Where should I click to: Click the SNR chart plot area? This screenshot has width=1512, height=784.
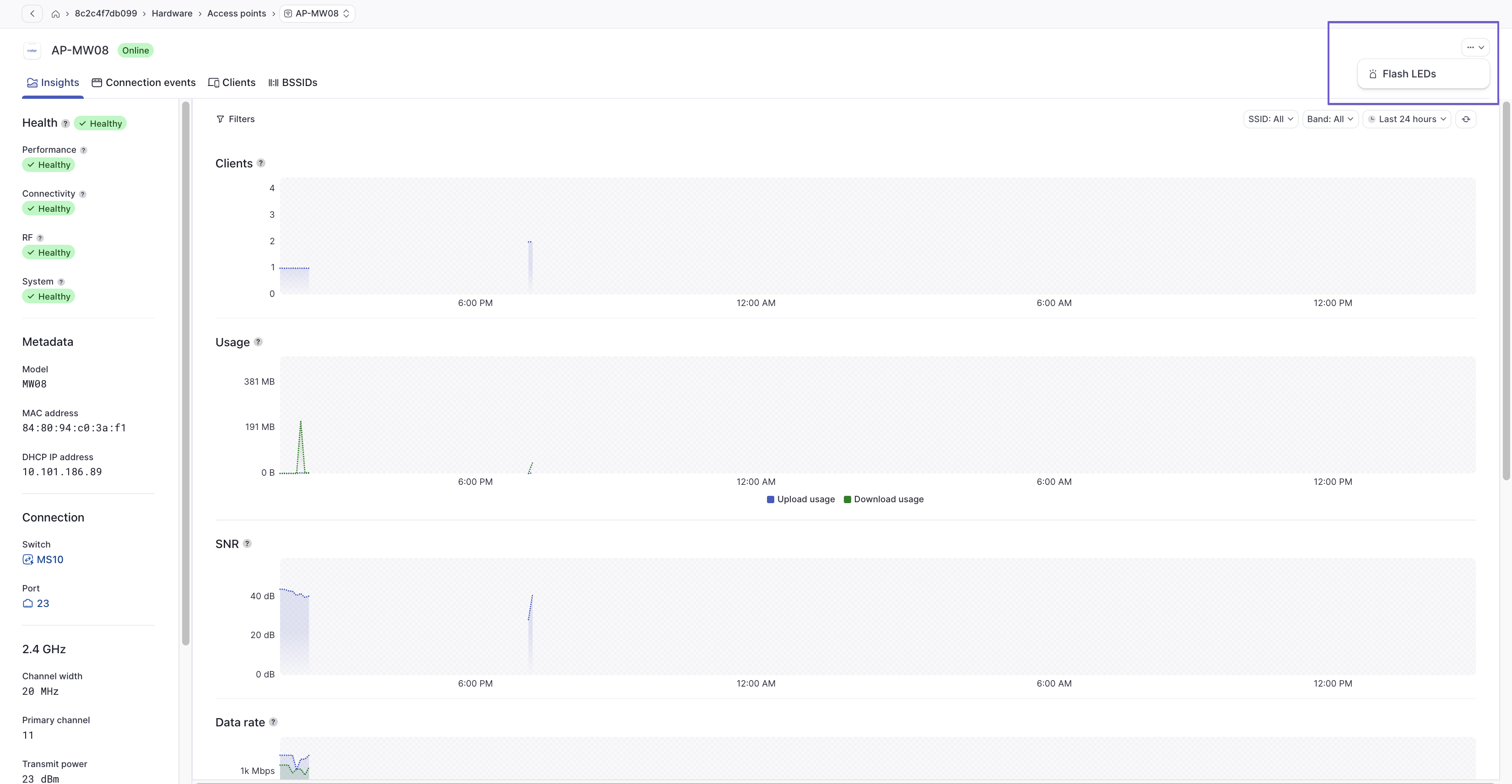coord(878,616)
